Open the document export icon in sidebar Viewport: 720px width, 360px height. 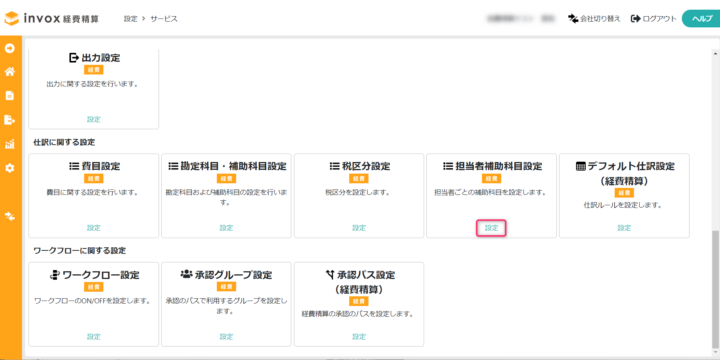click(10, 120)
